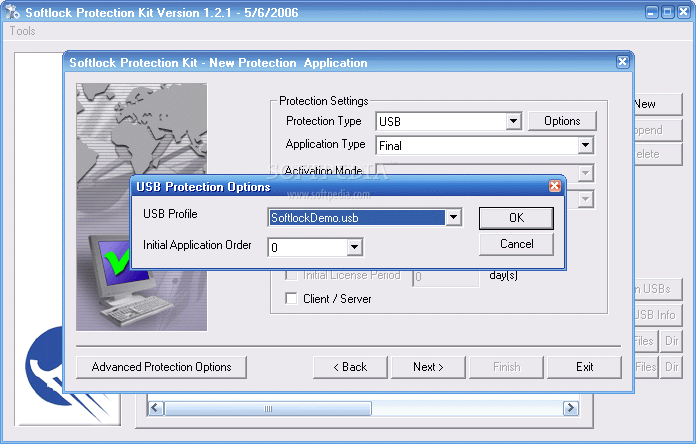Screen dimensions: 696x444
Task: Click the horizontal scrollbar thumb
Action: [268, 408]
